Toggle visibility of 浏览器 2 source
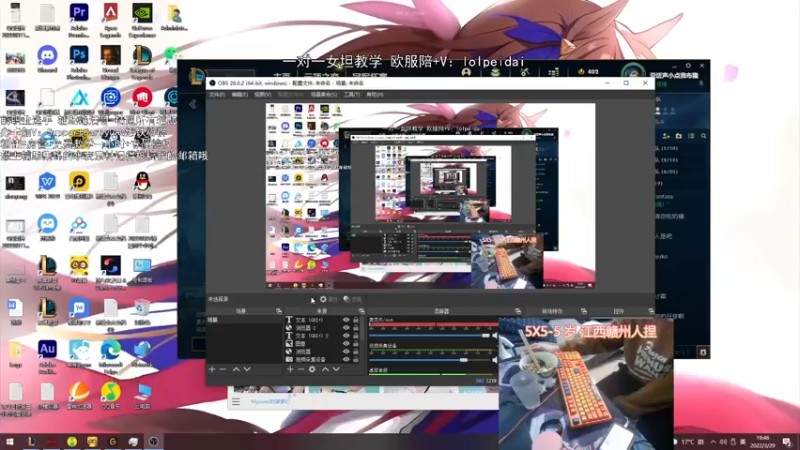 click(346, 328)
